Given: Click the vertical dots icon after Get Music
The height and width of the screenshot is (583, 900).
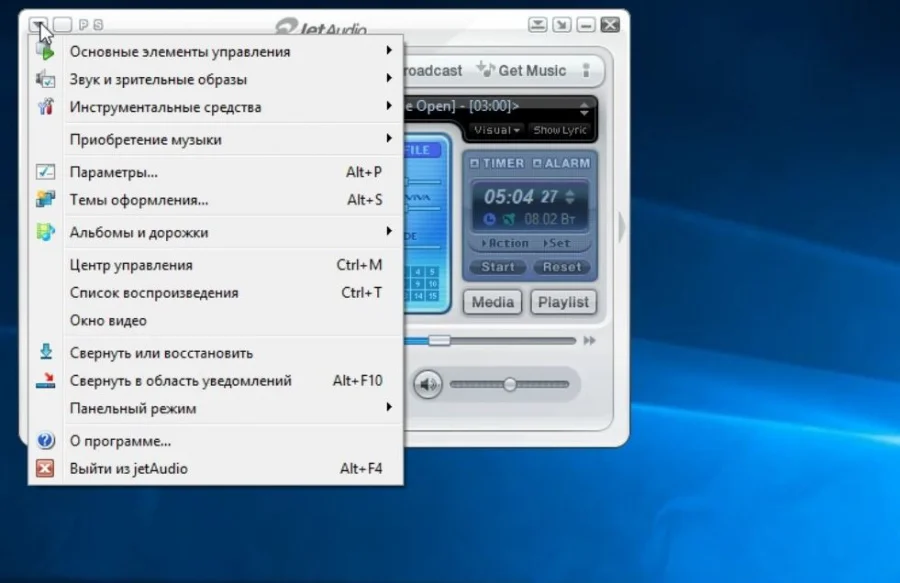Looking at the screenshot, I should pos(586,70).
